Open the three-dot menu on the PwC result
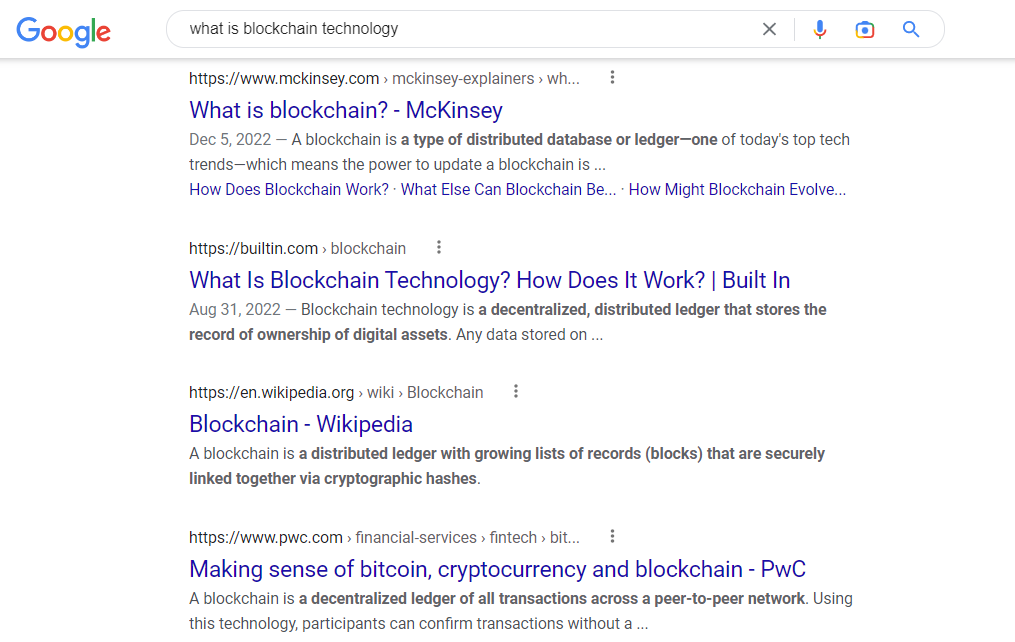 coord(612,535)
